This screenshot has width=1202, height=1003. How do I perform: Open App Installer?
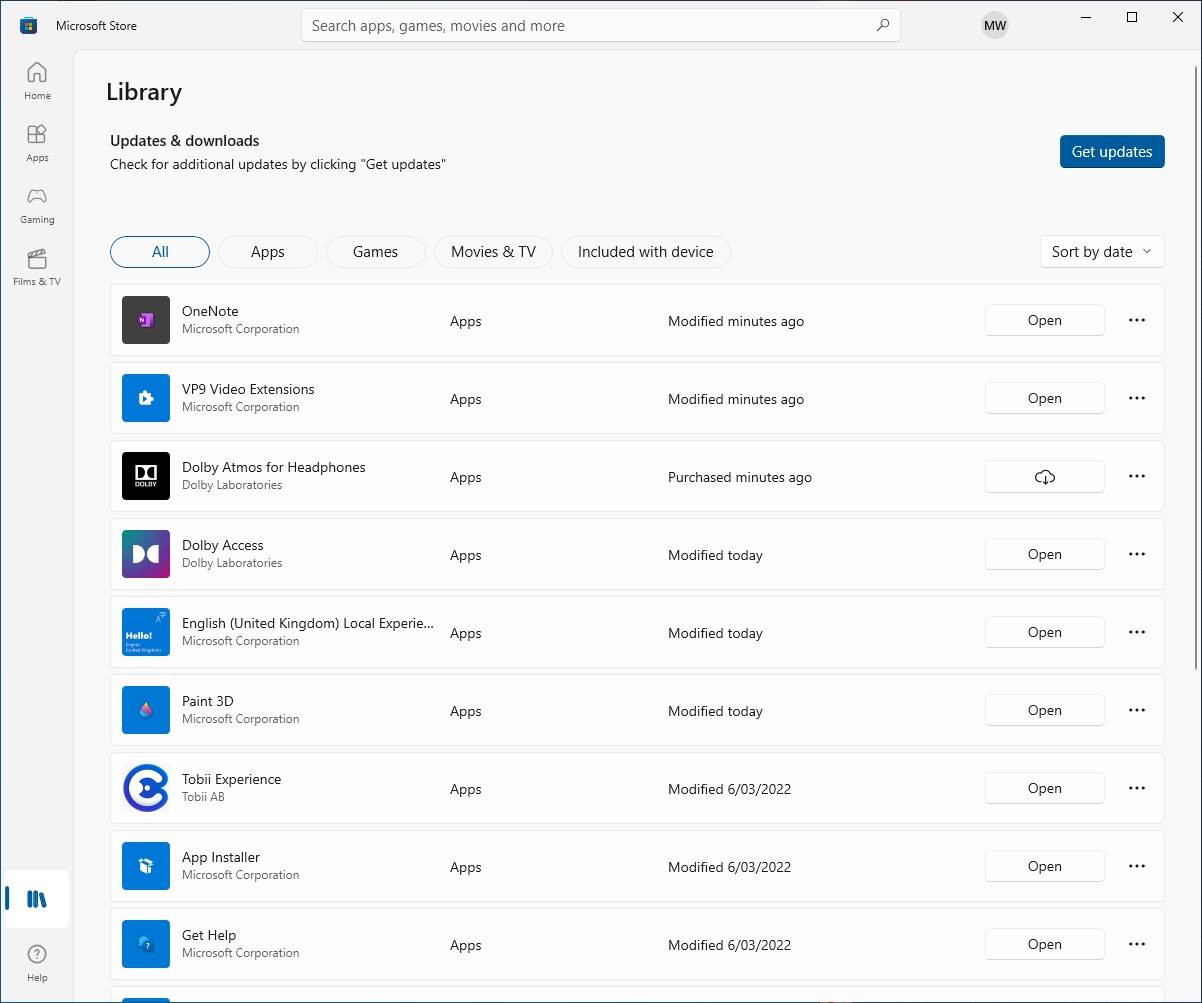[1044, 867]
